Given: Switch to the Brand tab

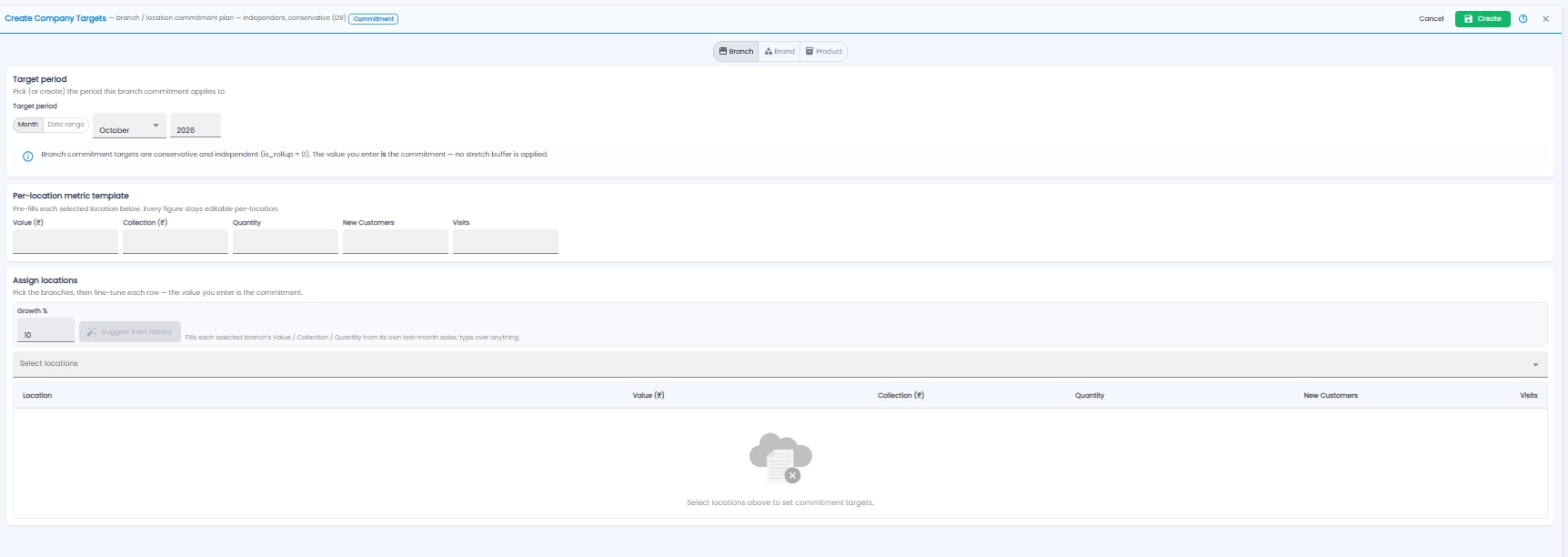Looking at the screenshot, I should [x=779, y=51].
